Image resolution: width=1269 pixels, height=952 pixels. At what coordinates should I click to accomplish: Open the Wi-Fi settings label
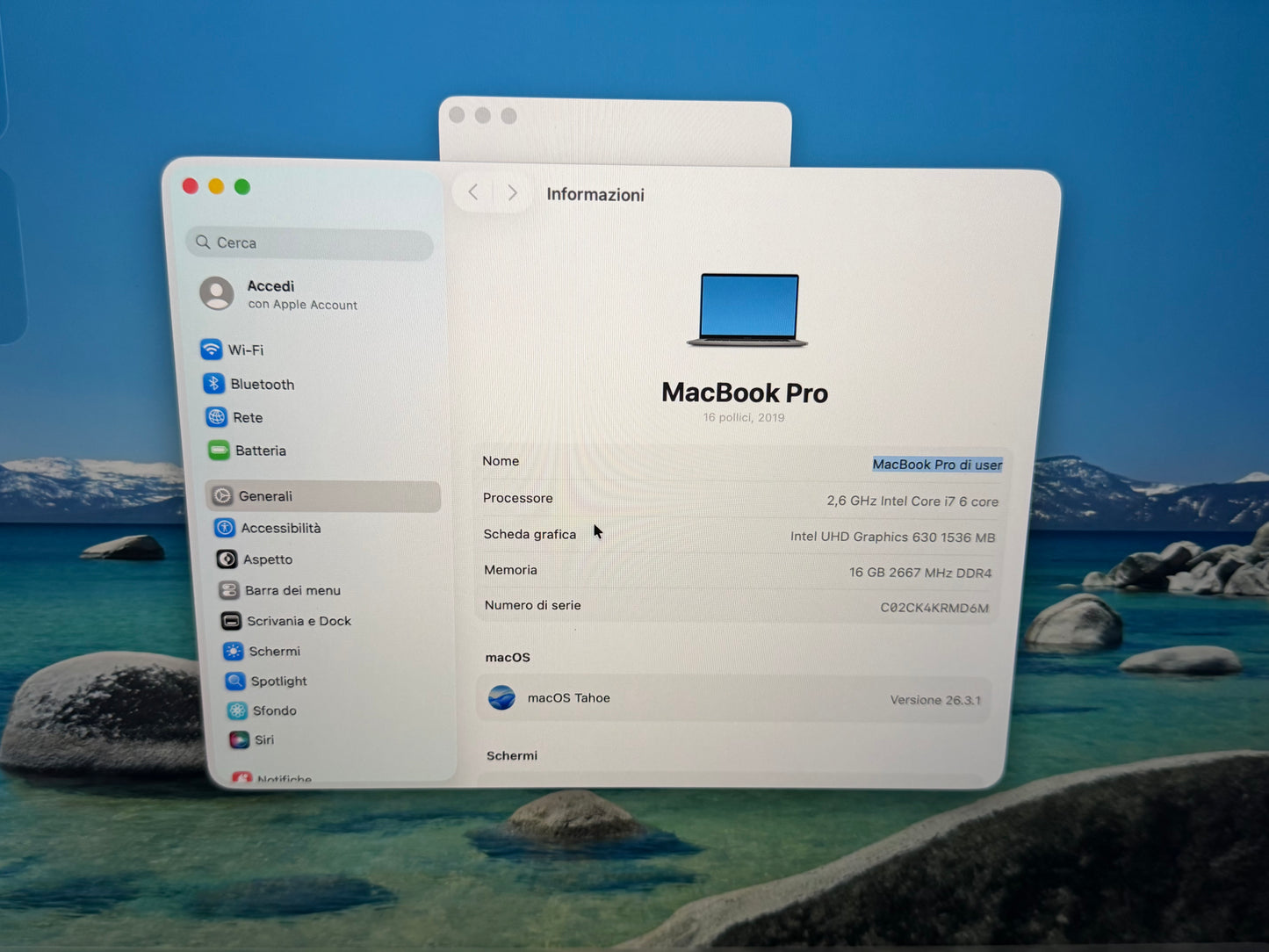(246, 350)
